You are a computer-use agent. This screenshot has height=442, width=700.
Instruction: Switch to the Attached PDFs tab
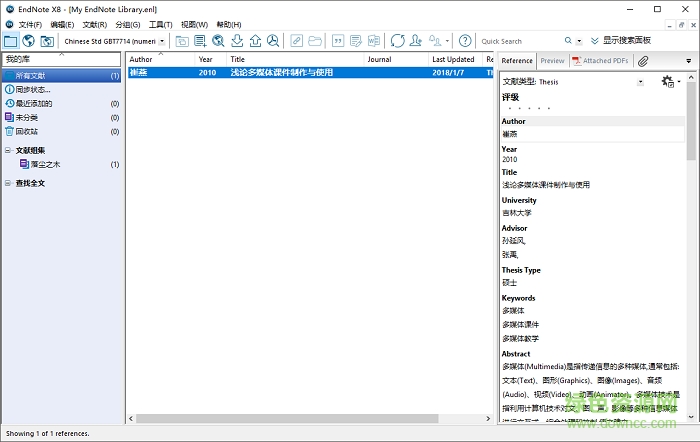click(x=600, y=61)
